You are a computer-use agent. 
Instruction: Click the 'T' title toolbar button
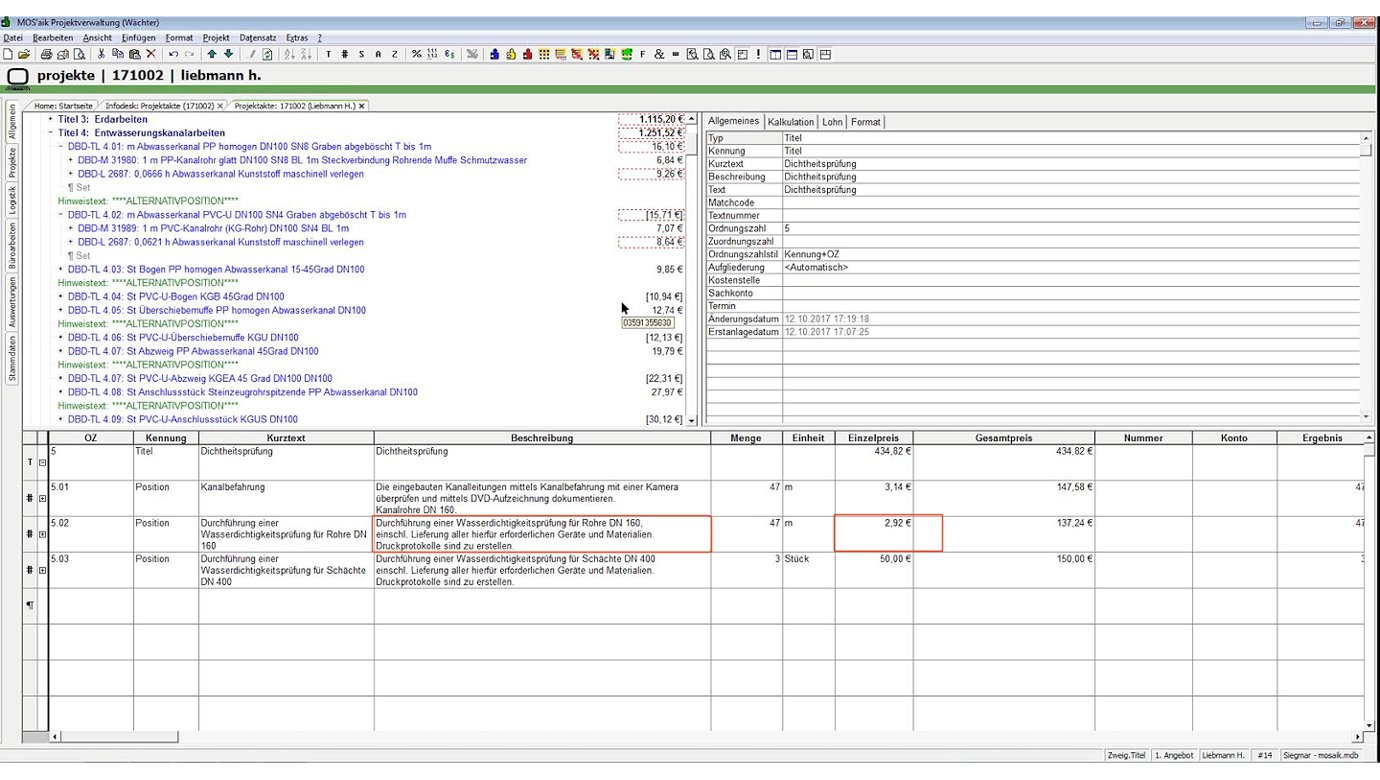[x=328, y=54]
